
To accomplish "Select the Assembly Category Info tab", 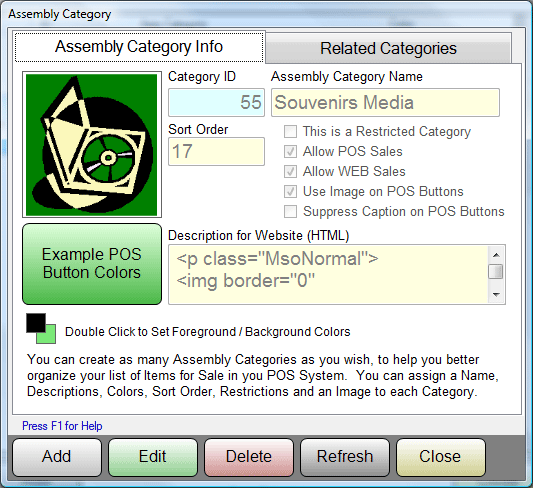I will pyautogui.click(x=139, y=47).
